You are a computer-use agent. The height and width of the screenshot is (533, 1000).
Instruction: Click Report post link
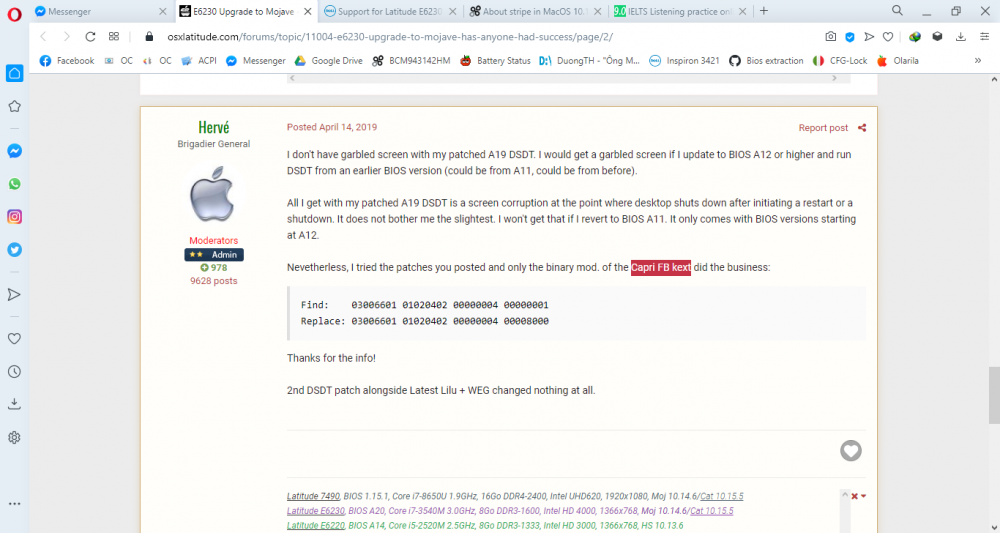point(823,128)
